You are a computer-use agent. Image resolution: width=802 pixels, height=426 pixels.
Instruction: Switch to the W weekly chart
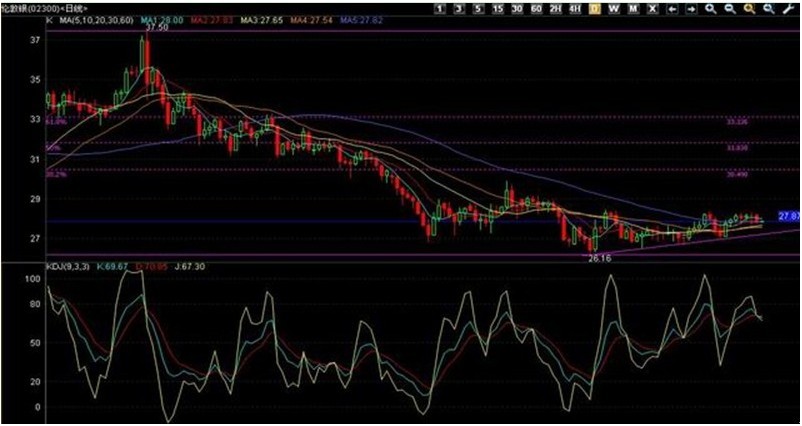tap(613, 9)
